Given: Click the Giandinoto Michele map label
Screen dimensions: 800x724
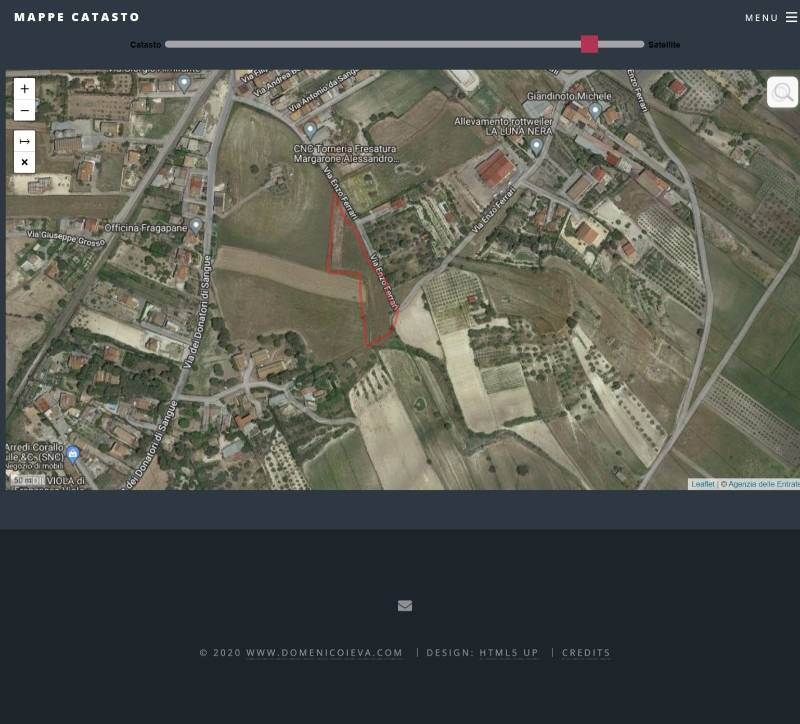Looking at the screenshot, I should tap(569, 96).
